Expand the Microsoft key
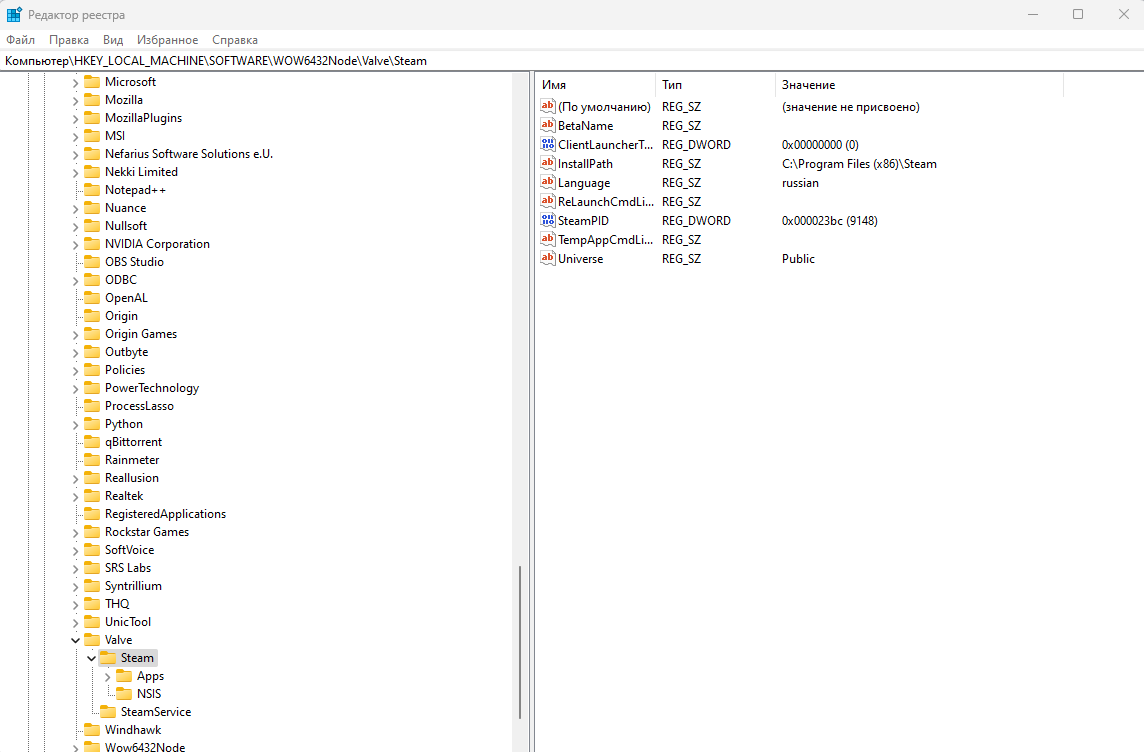Screen dimensions: 1144x752 click(x=75, y=81)
